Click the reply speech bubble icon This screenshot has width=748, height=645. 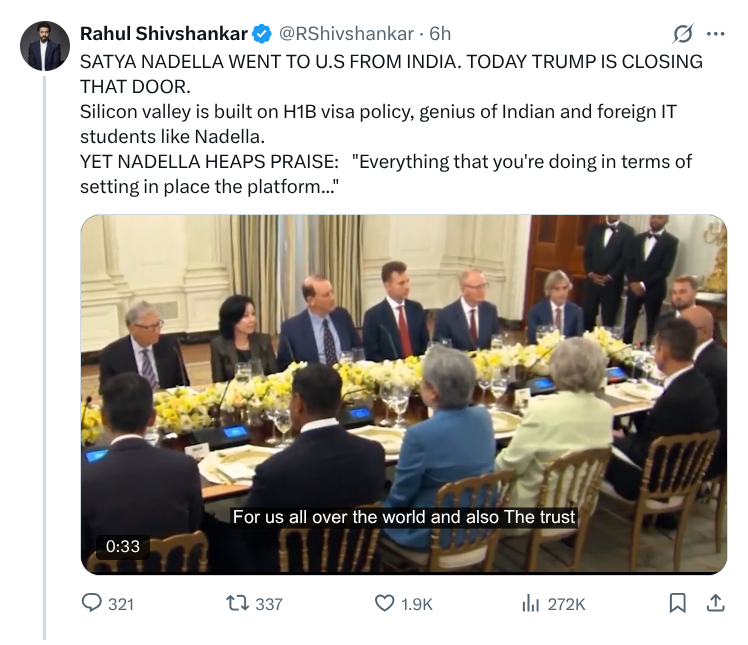click(x=92, y=603)
